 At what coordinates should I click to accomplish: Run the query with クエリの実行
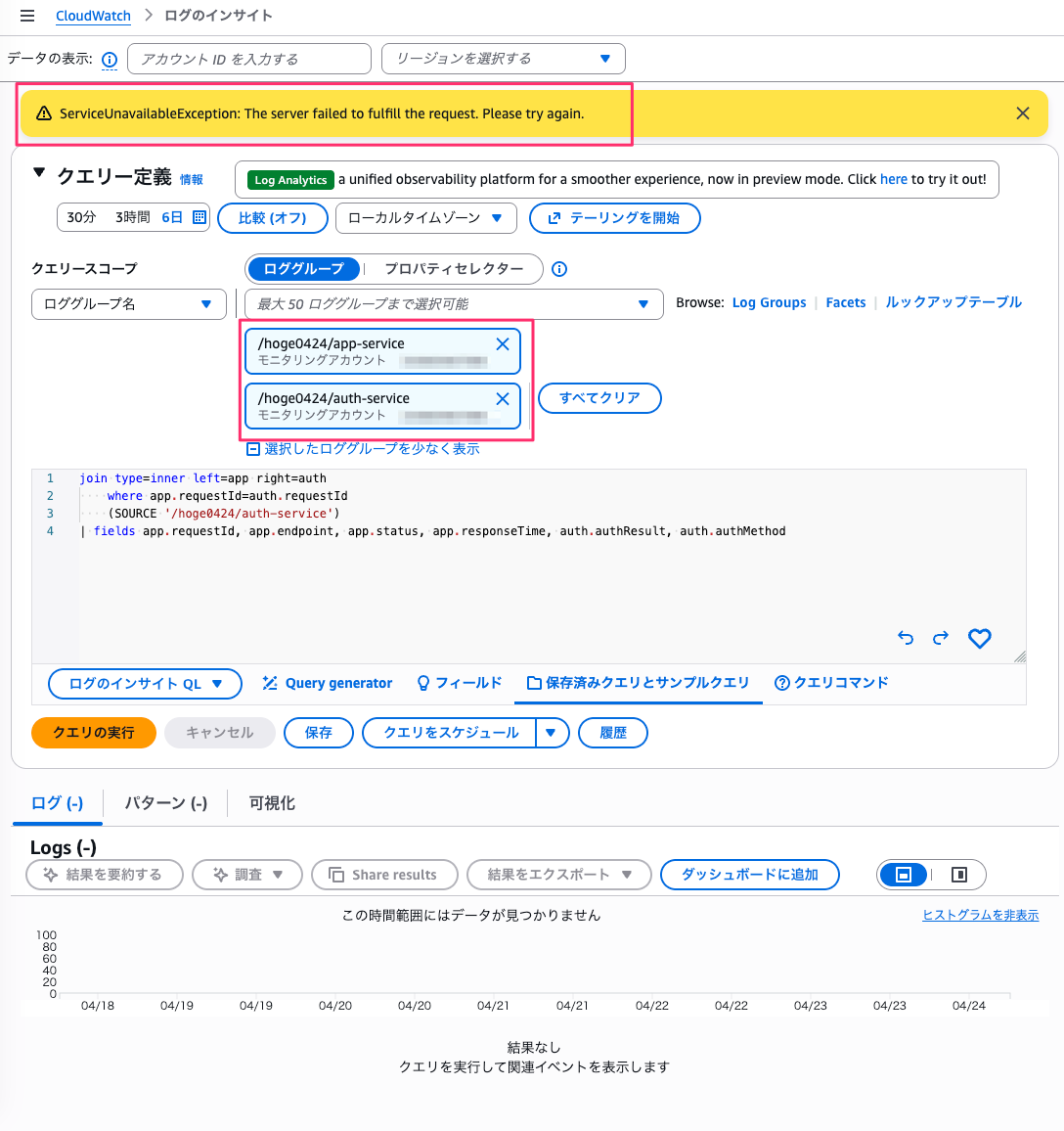point(93,732)
